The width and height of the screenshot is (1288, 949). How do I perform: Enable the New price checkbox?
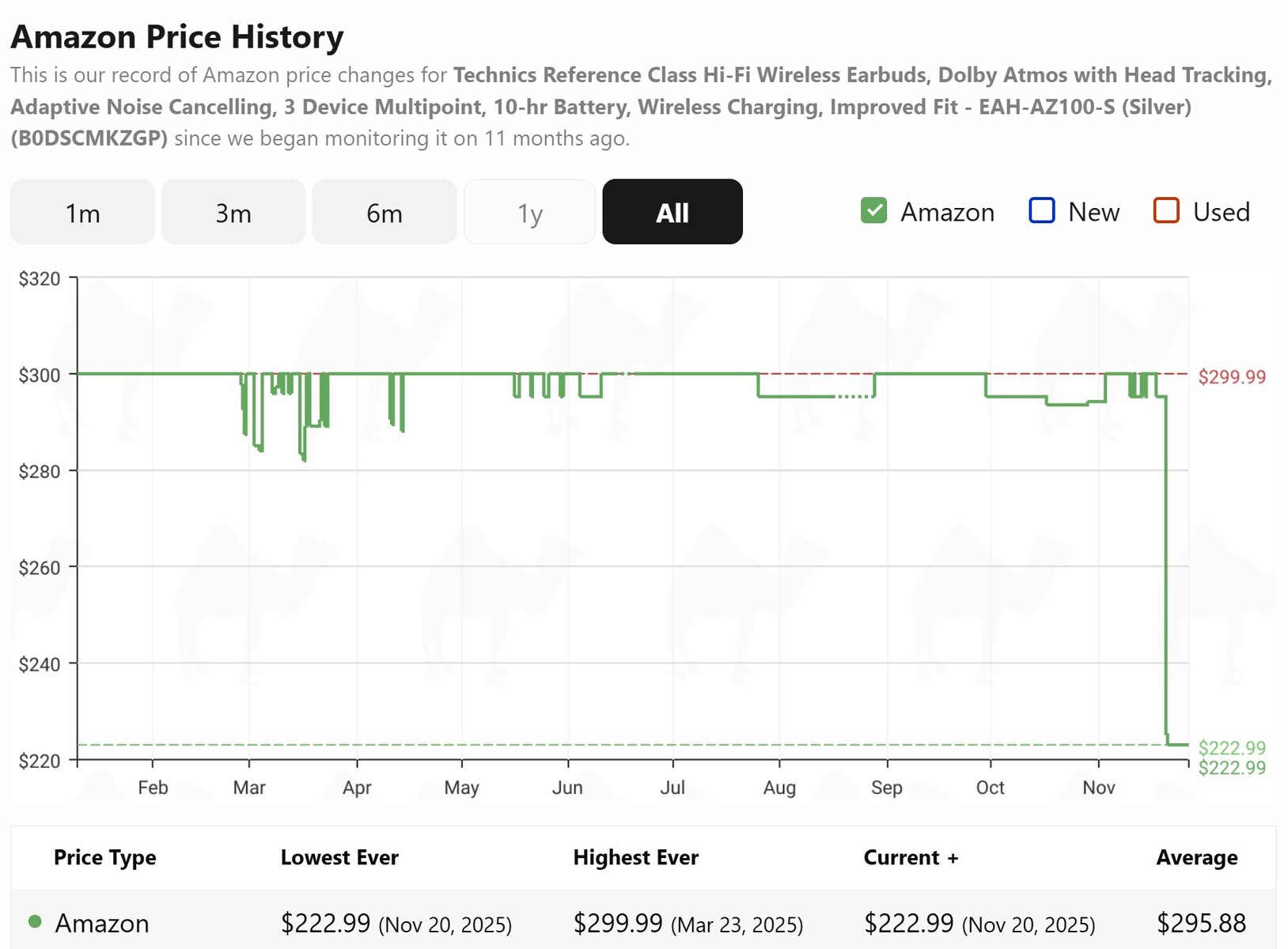[1042, 211]
